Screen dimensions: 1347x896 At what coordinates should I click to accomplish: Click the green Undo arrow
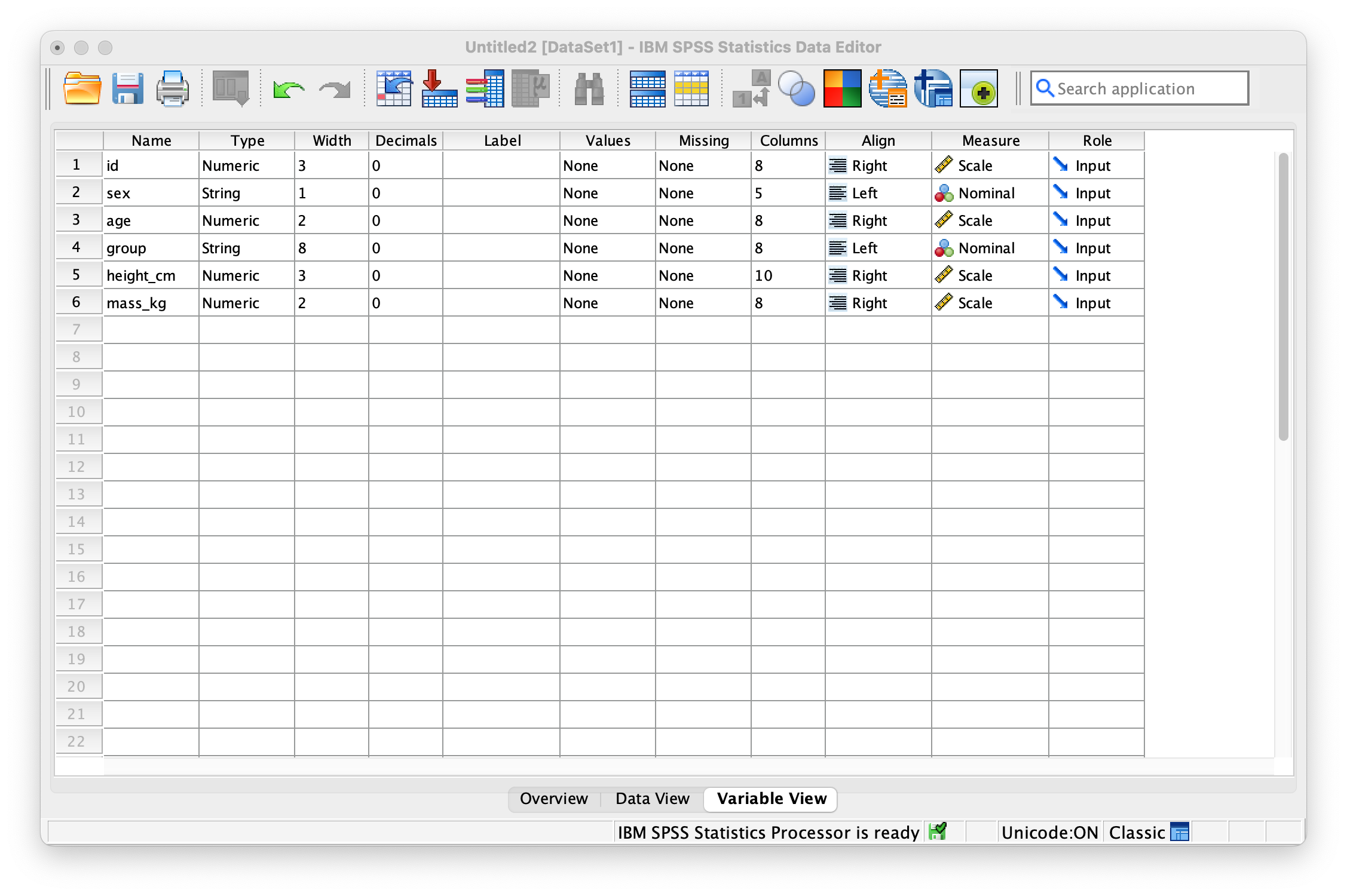pyautogui.click(x=289, y=90)
